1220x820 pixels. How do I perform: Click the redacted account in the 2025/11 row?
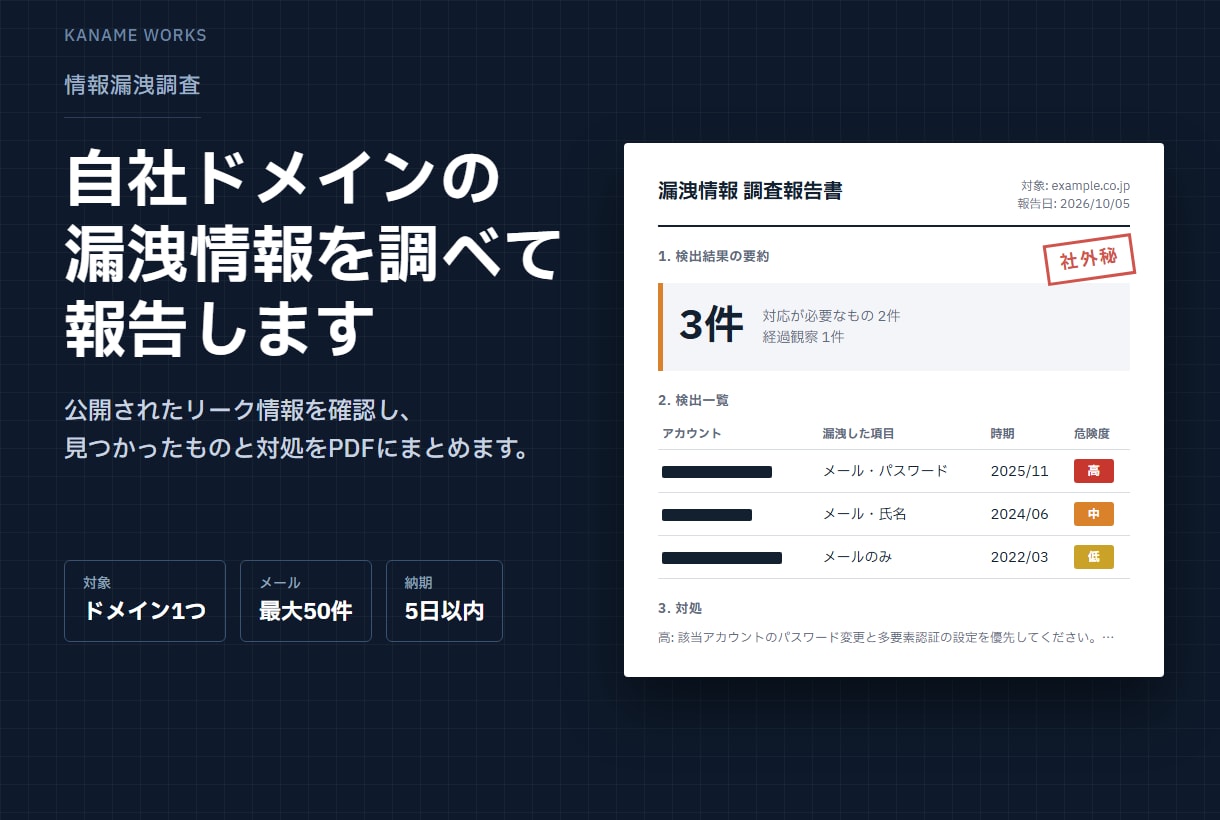click(x=717, y=472)
